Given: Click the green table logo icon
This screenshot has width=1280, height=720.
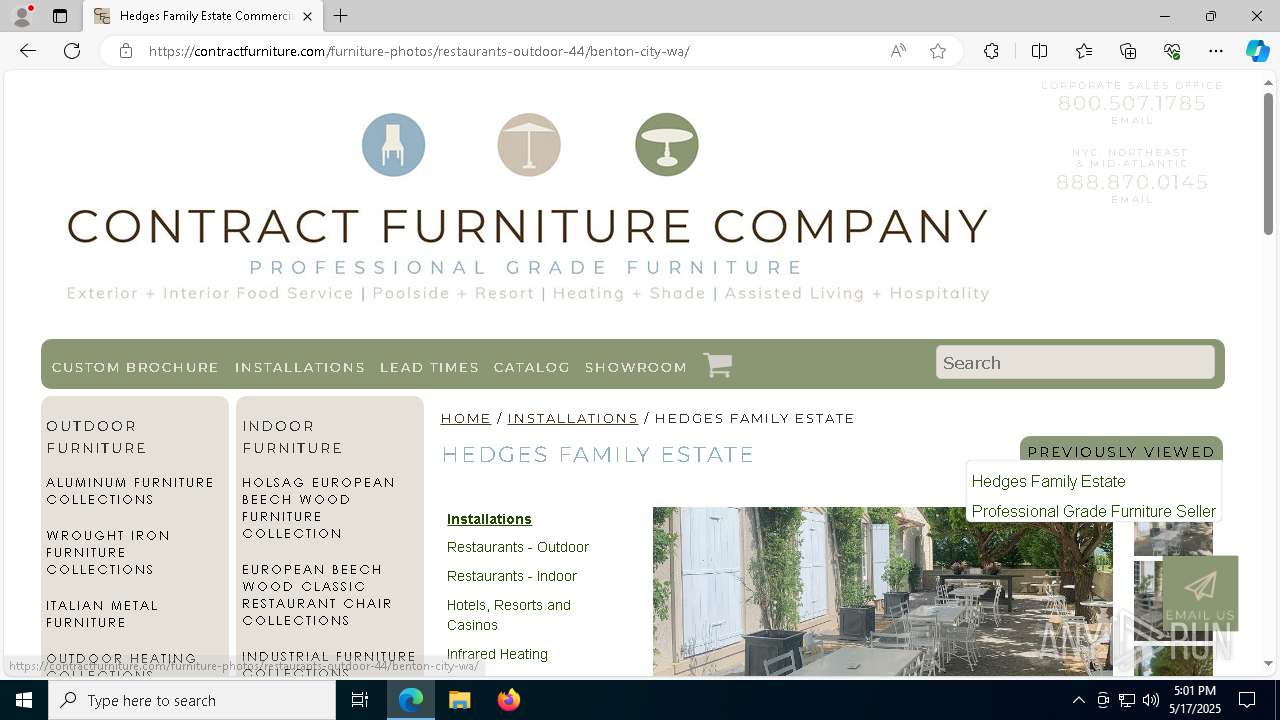Looking at the screenshot, I should coord(667,145).
